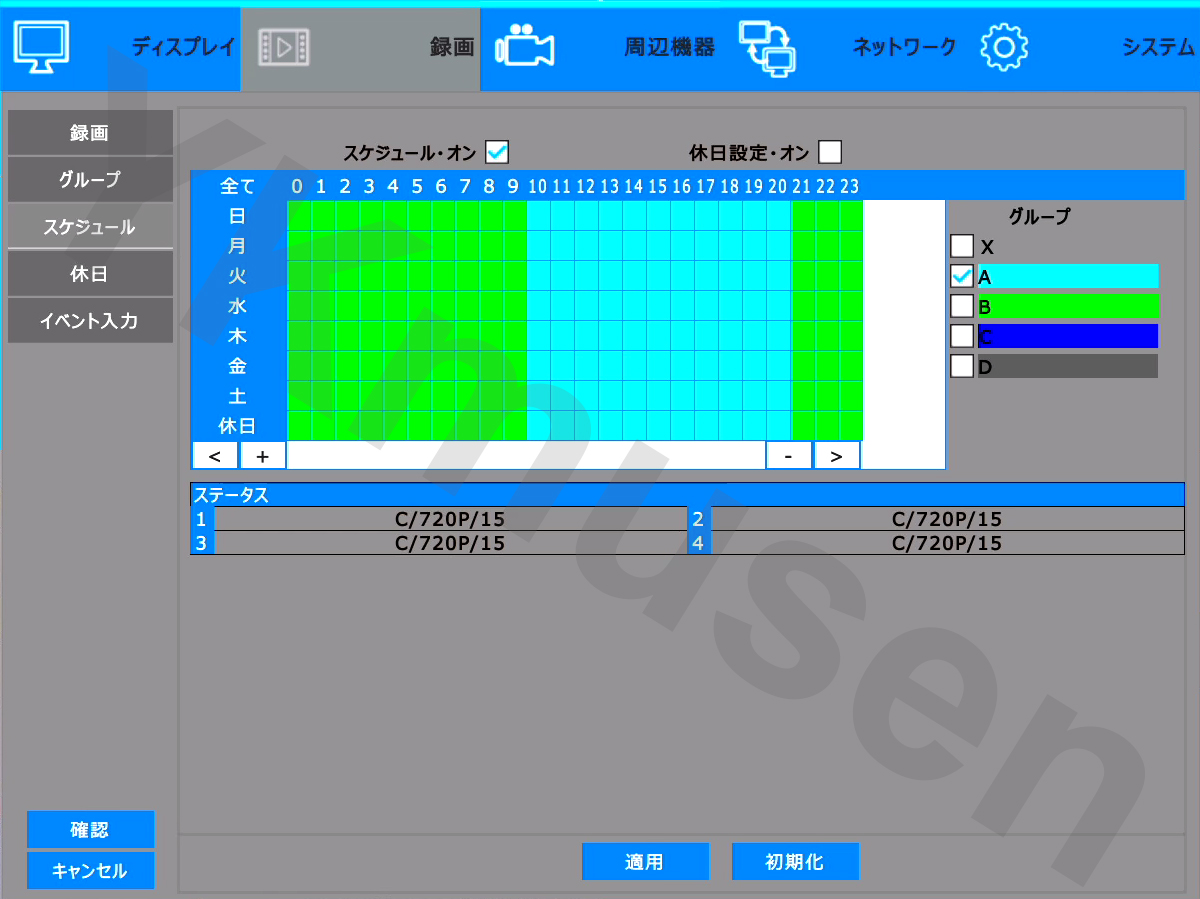Click the channel 4 status C/720P/15
The height and width of the screenshot is (899, 1200).
point(947,543)
